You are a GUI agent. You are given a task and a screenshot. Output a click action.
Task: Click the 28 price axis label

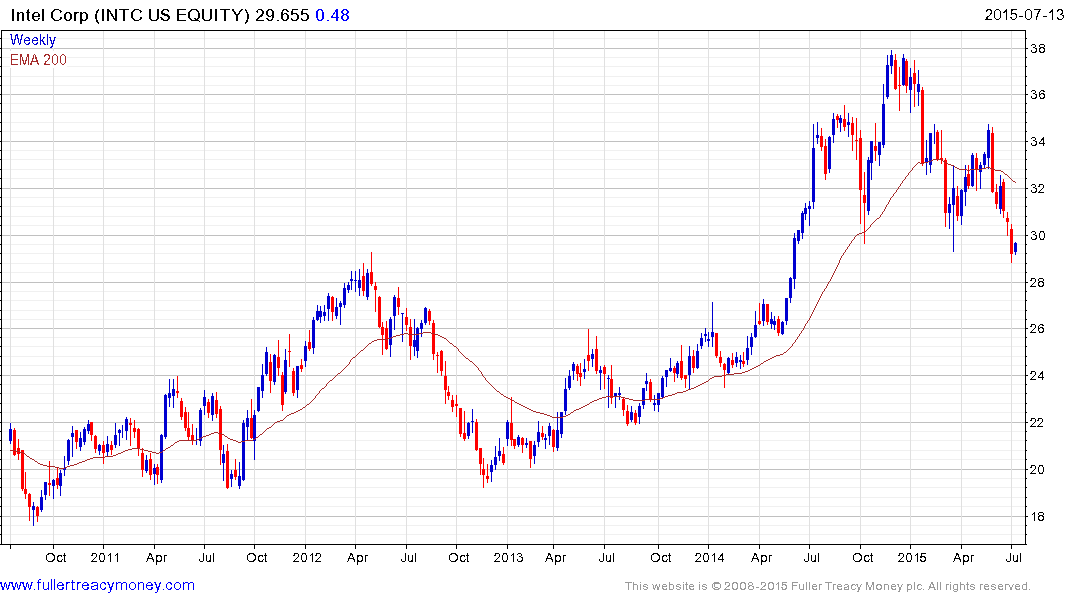[x=1037, y=283]
